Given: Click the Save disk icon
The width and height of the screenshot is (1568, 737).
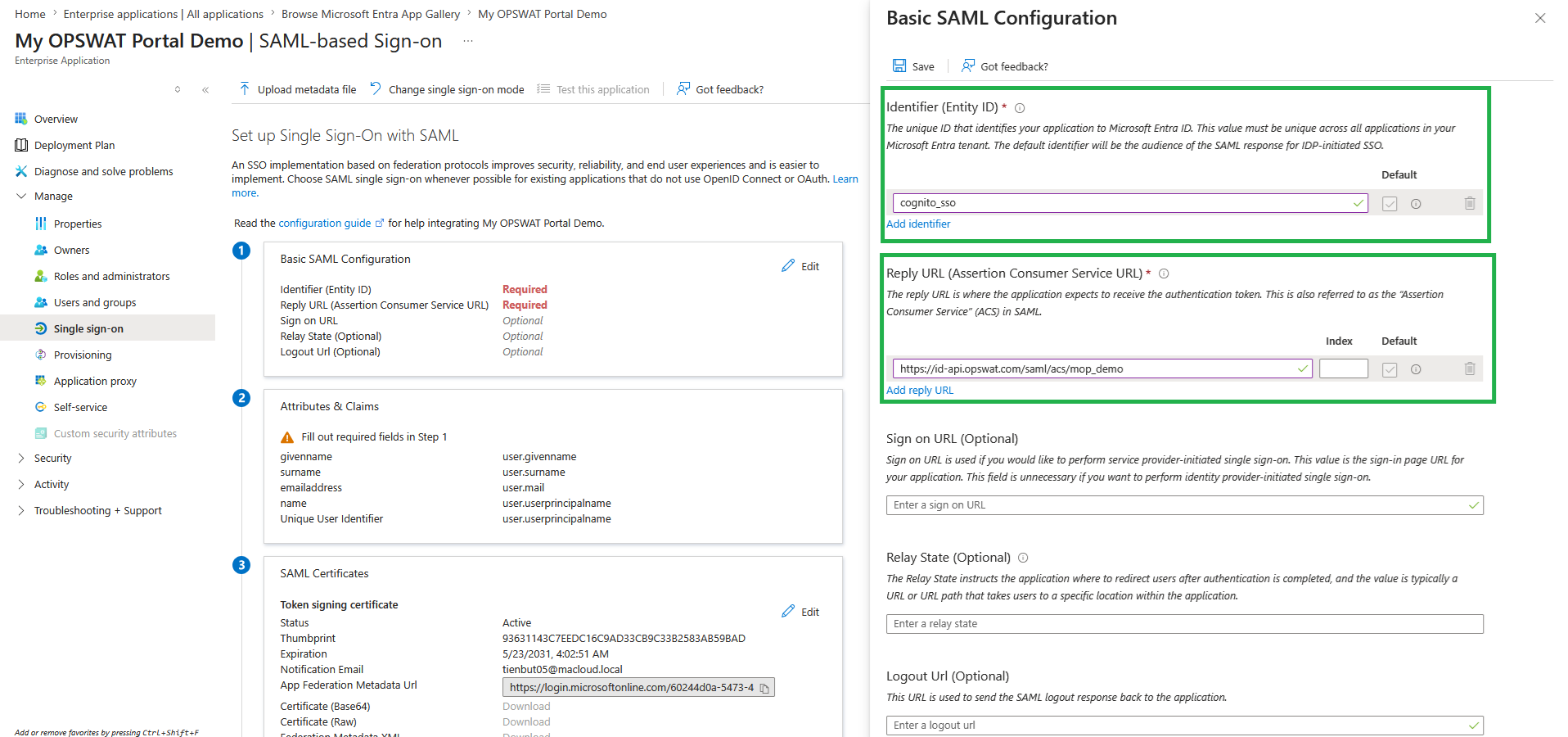Looking at the screenshot, I should coord(899,66).
